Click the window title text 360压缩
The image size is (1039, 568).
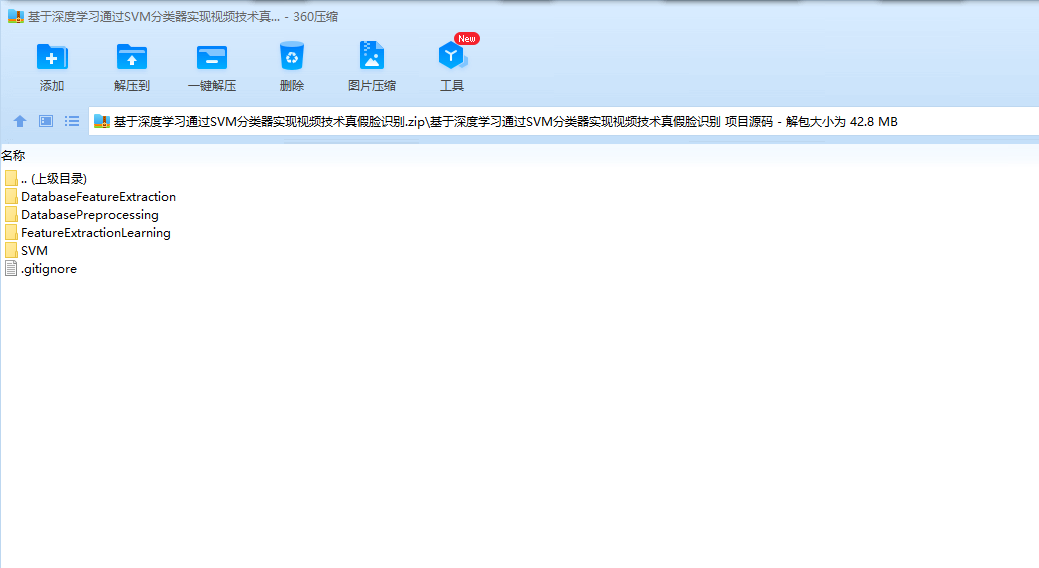315,17
